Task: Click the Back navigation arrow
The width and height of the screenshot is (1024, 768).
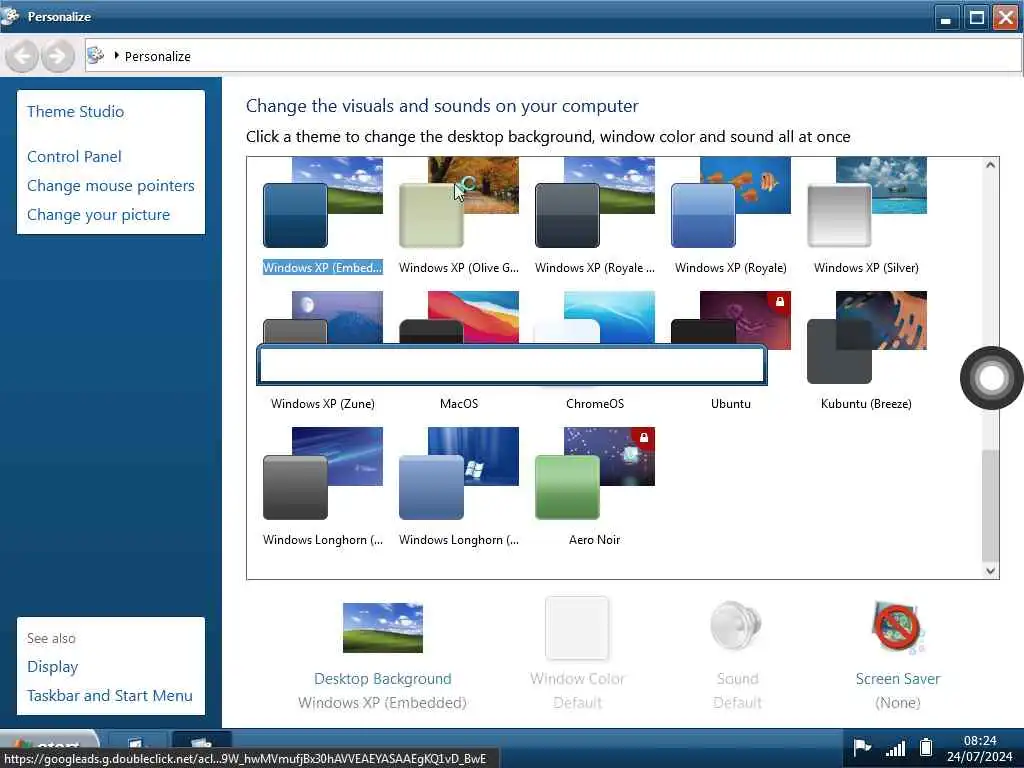Action: pos(22,56)
